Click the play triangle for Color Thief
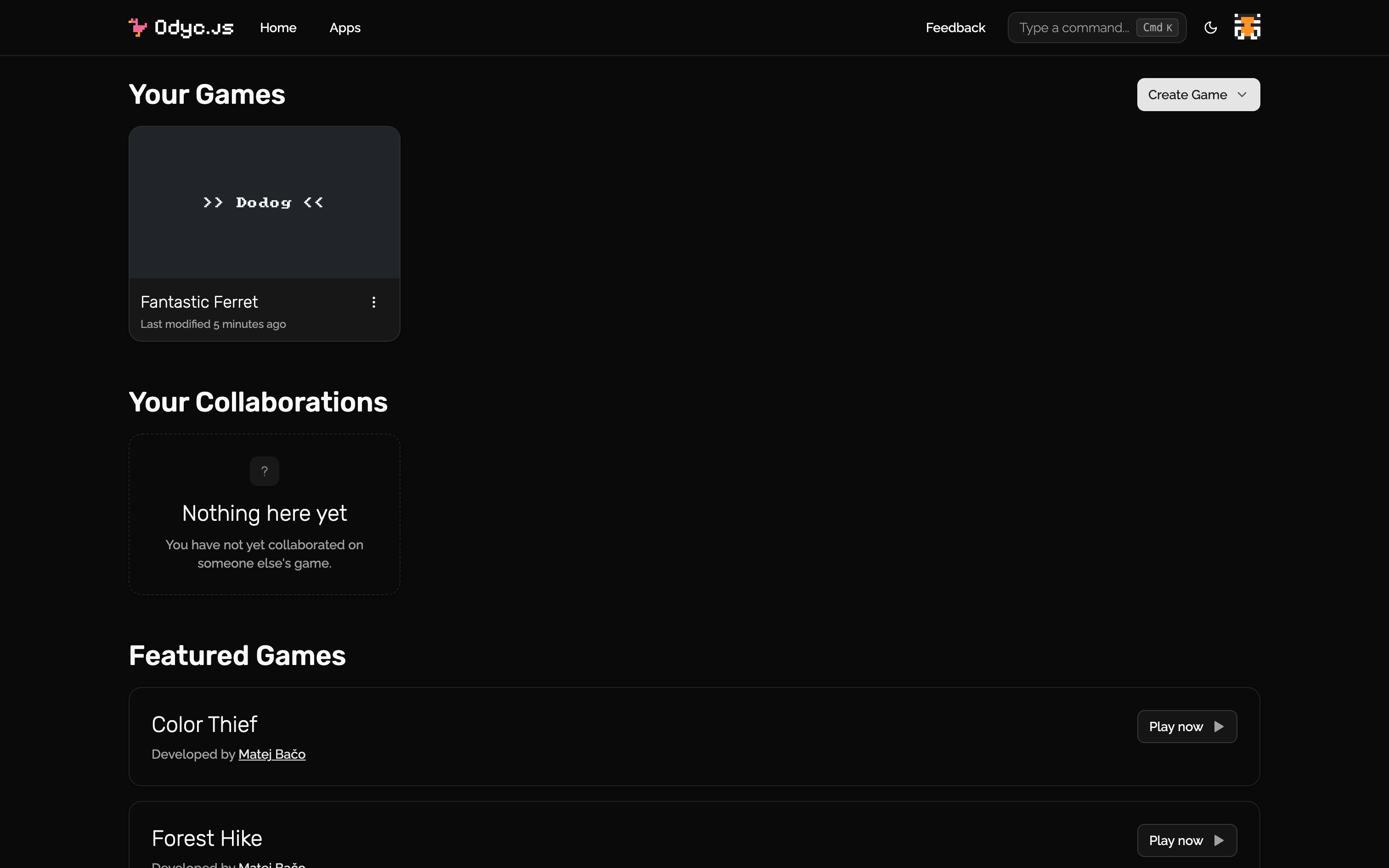The image size is (1389, 868). (1219, 727)
